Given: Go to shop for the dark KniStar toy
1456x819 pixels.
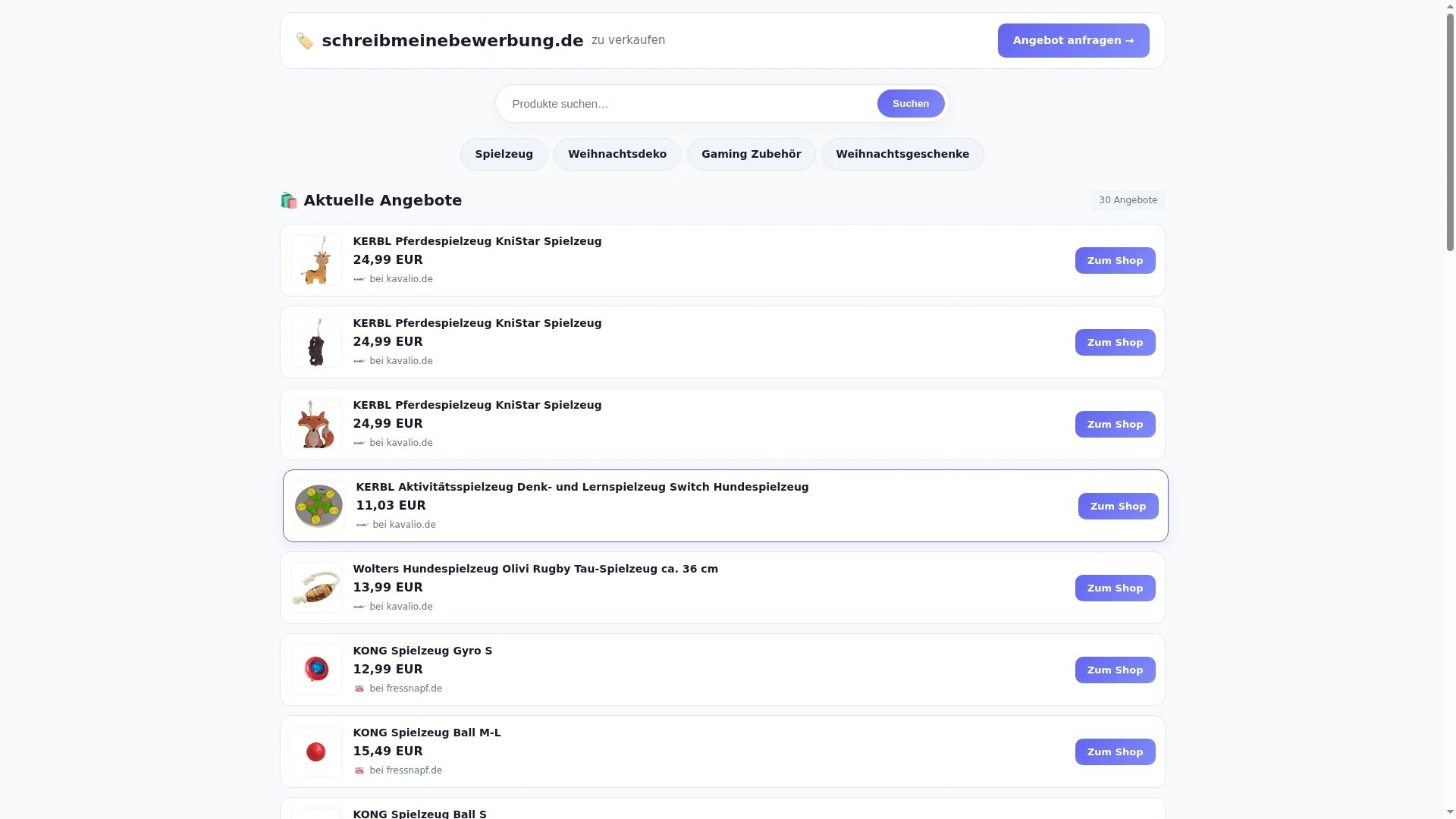Looking at the screenshot, I should [x=1115, y=342].
